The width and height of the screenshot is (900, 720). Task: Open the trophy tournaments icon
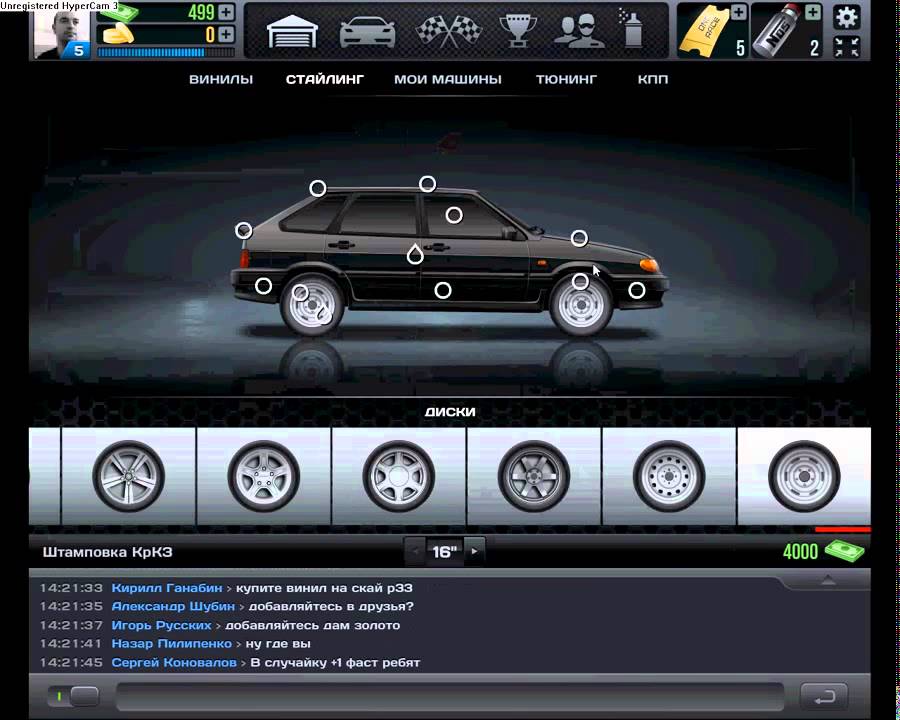pyautogui.click(x=517, y=31)
